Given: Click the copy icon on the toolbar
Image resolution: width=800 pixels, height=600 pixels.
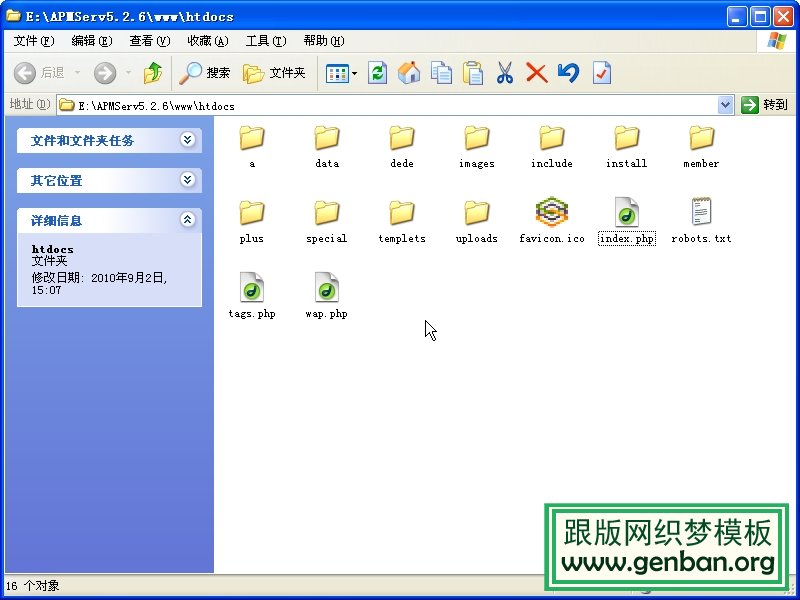Looking at the screenshot, I should pos(442,72).
